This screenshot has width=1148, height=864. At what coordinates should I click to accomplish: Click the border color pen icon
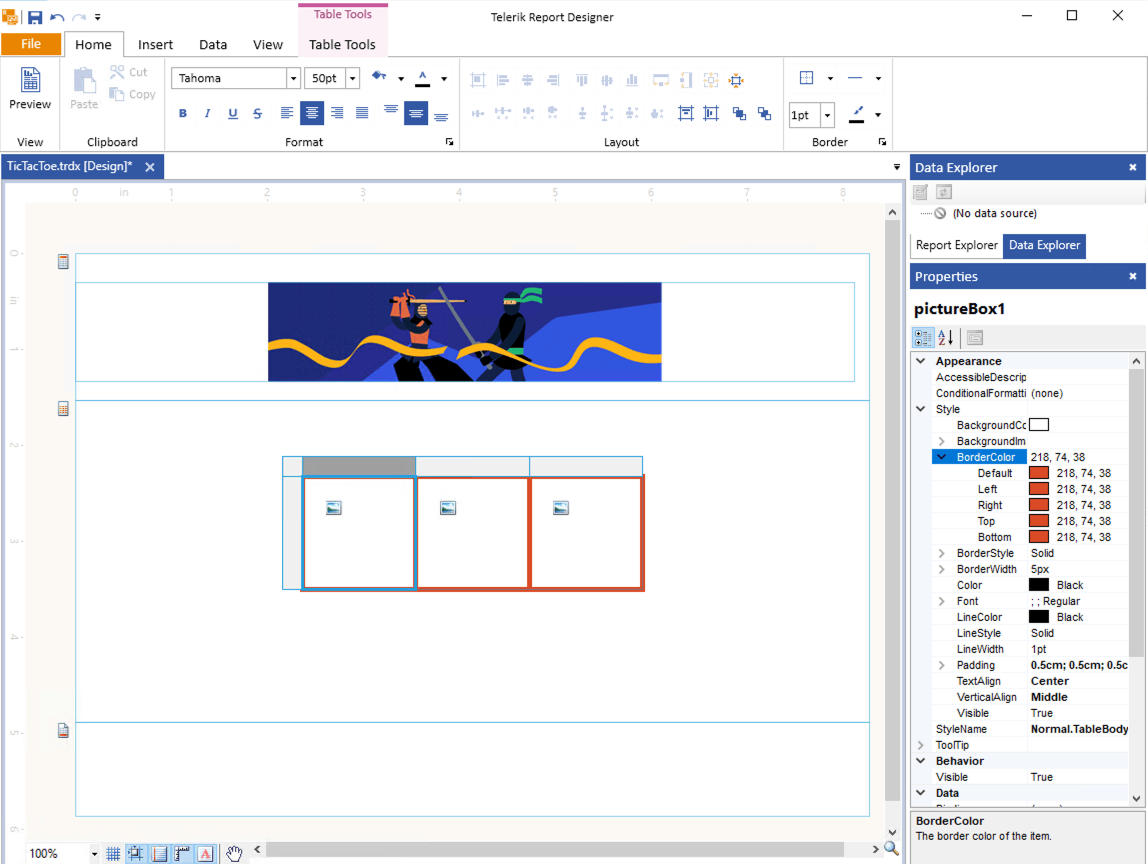[856, 114]
